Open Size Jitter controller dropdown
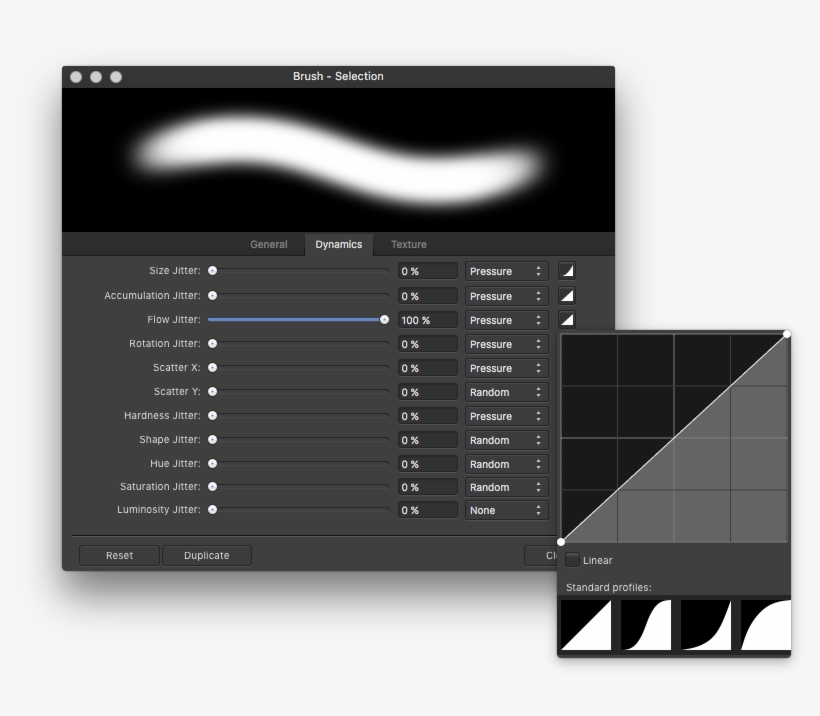Image resolution: width=820 pixels, height=716 pixels. click(506, 271)
